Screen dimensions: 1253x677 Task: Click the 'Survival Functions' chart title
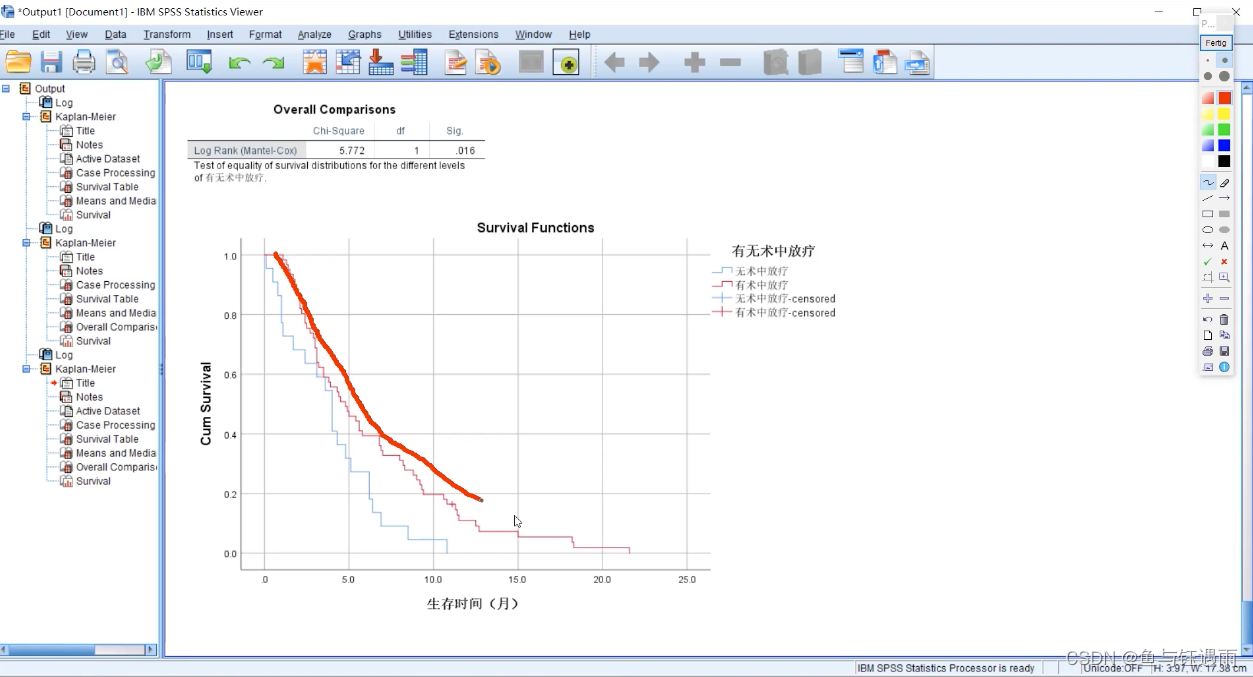(535, 228)
